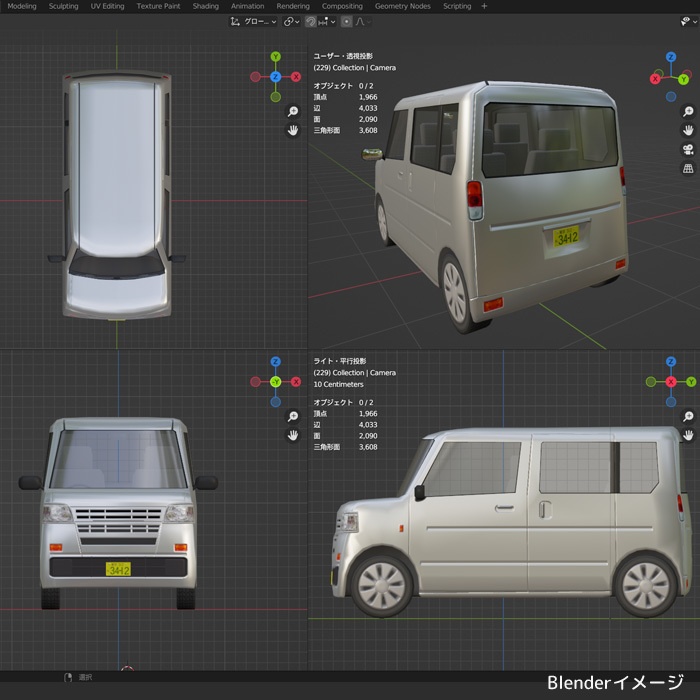Switch to Geometry Nodes workspace tab
The width and height of the screenshot is (700, 700).
pos(403,6)
